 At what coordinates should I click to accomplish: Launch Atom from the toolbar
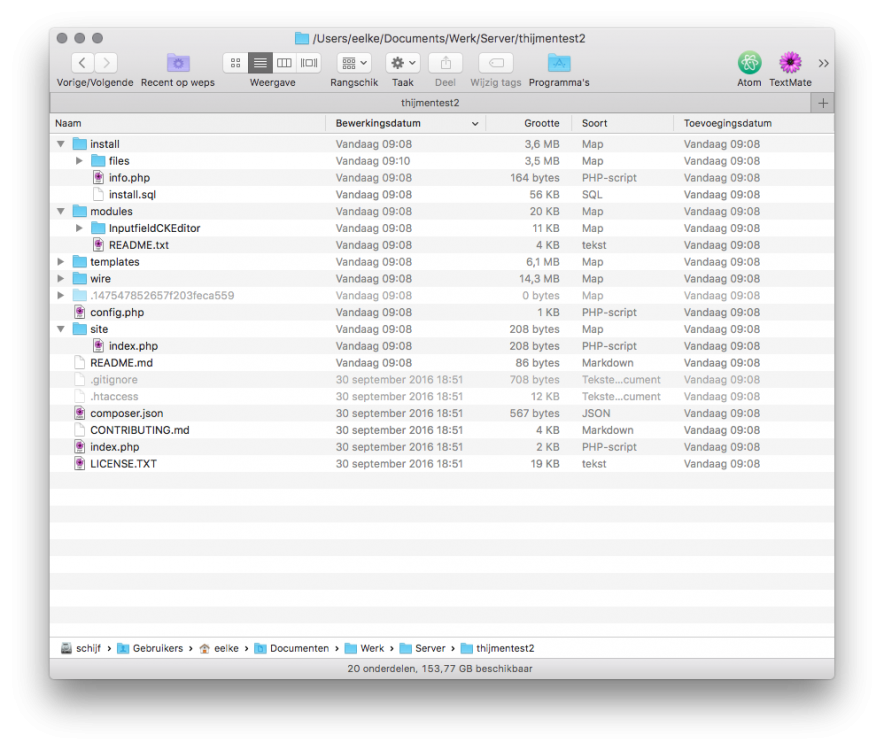click(749, 63)
